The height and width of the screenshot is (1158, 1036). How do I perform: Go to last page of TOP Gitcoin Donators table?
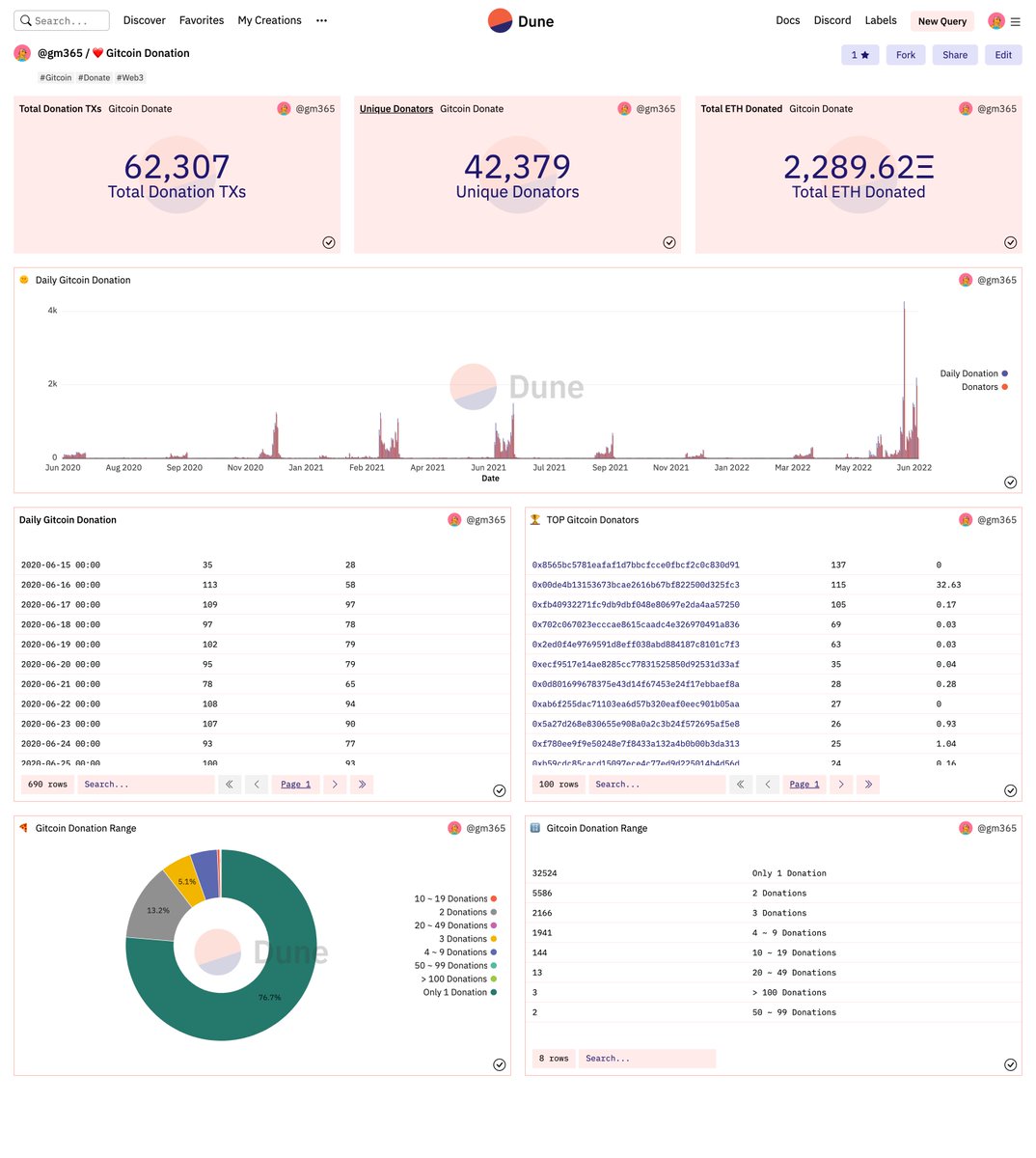868,785
